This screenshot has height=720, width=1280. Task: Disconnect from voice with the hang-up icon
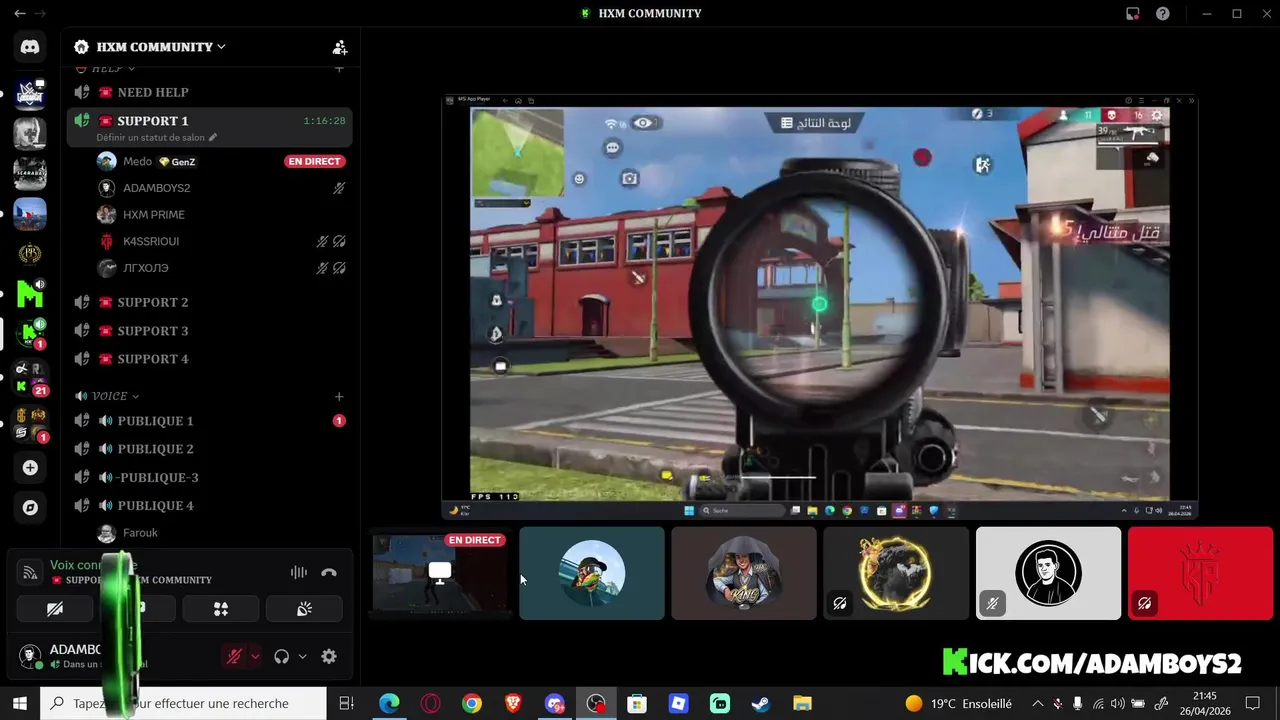pos(329,573)
